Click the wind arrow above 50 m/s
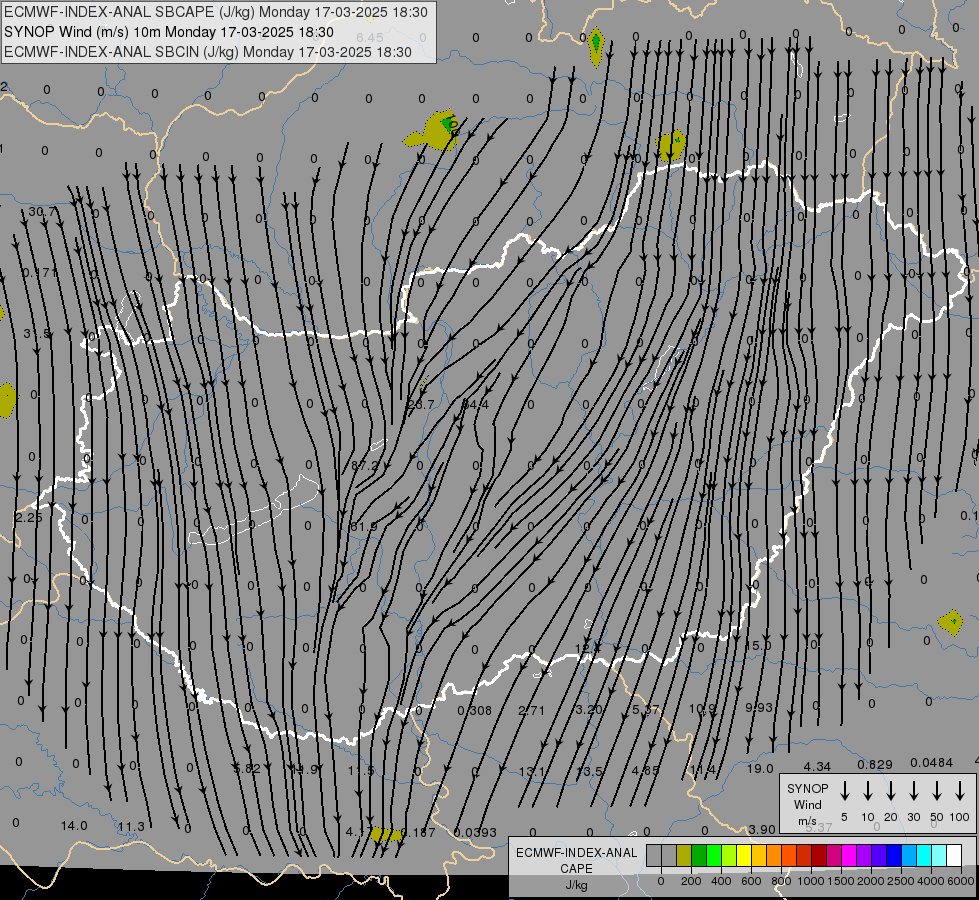The image size is (979, 900). click(937, 791)
